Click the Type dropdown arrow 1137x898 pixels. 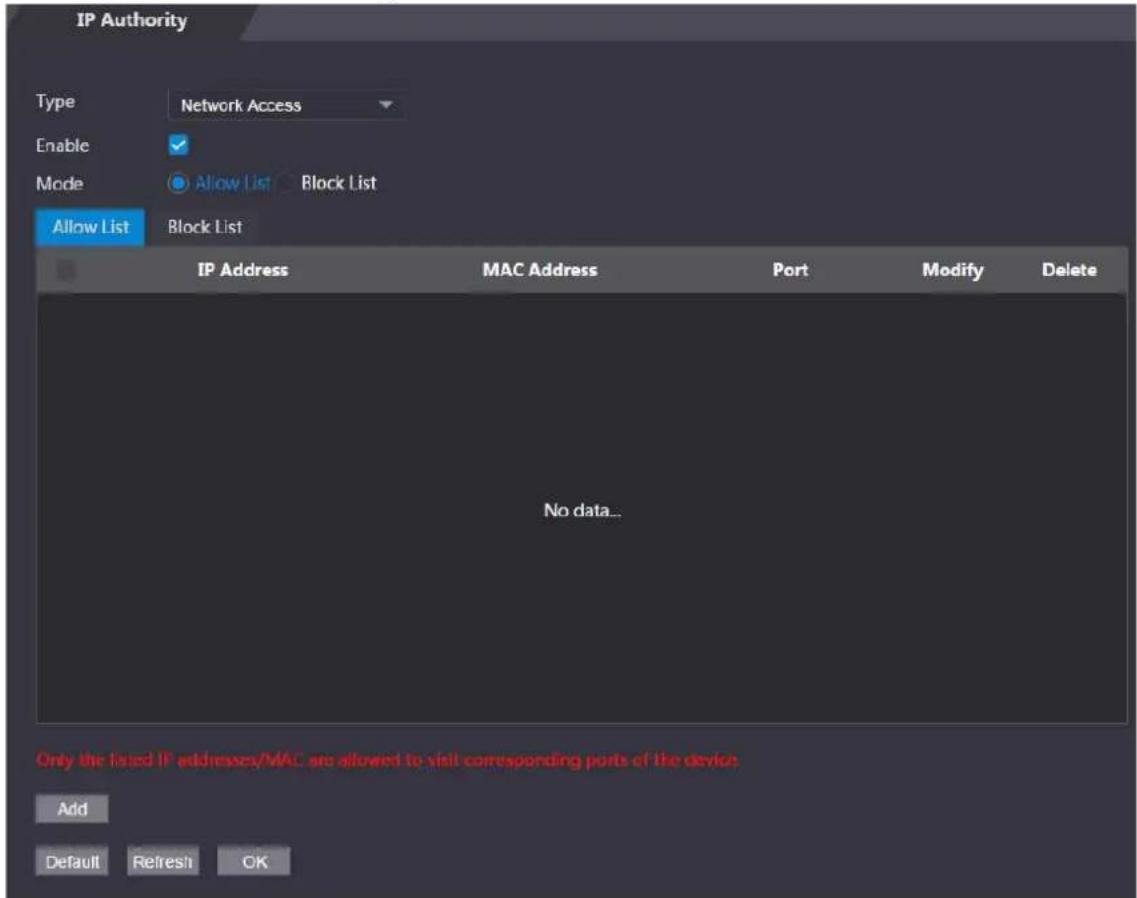coord(386,105)
